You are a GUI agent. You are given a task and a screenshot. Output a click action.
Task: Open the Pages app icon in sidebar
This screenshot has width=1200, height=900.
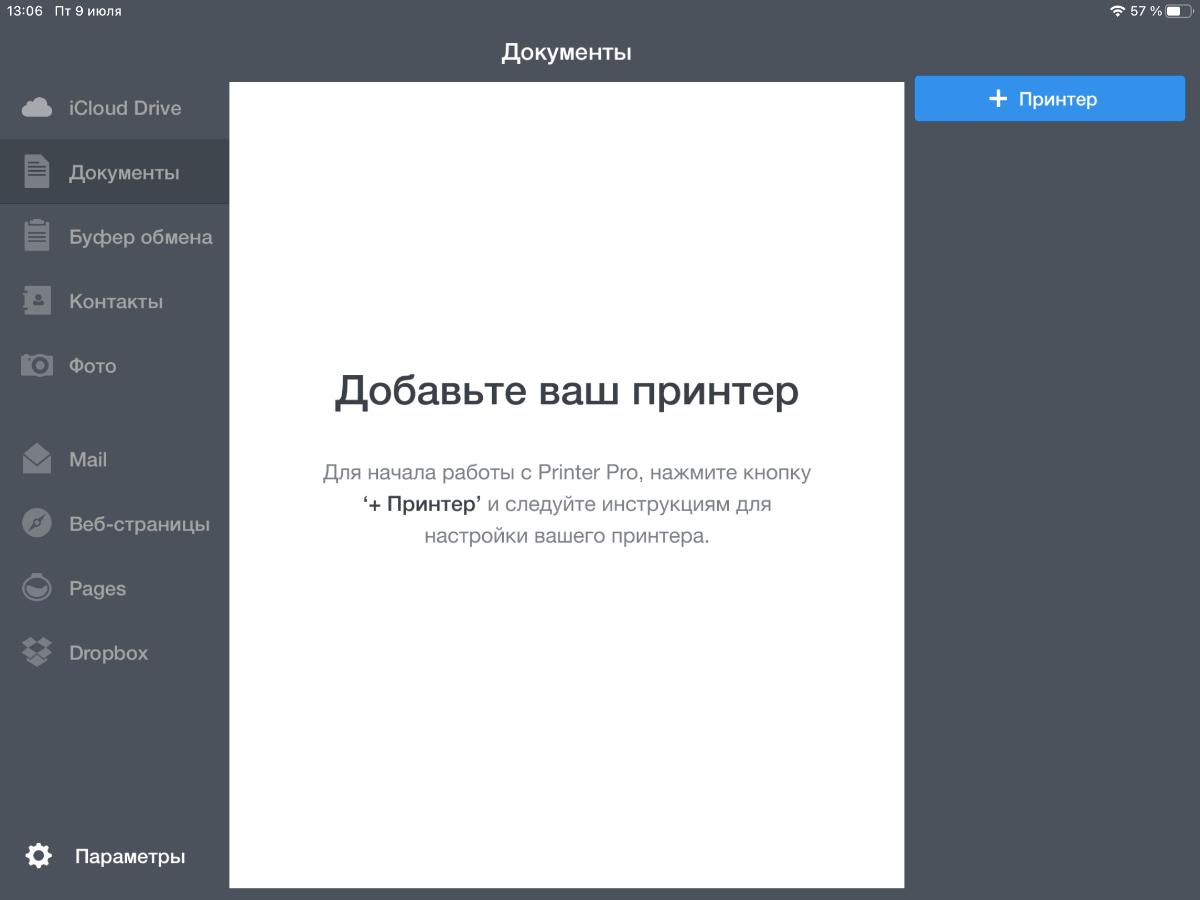tap(37, 588)
